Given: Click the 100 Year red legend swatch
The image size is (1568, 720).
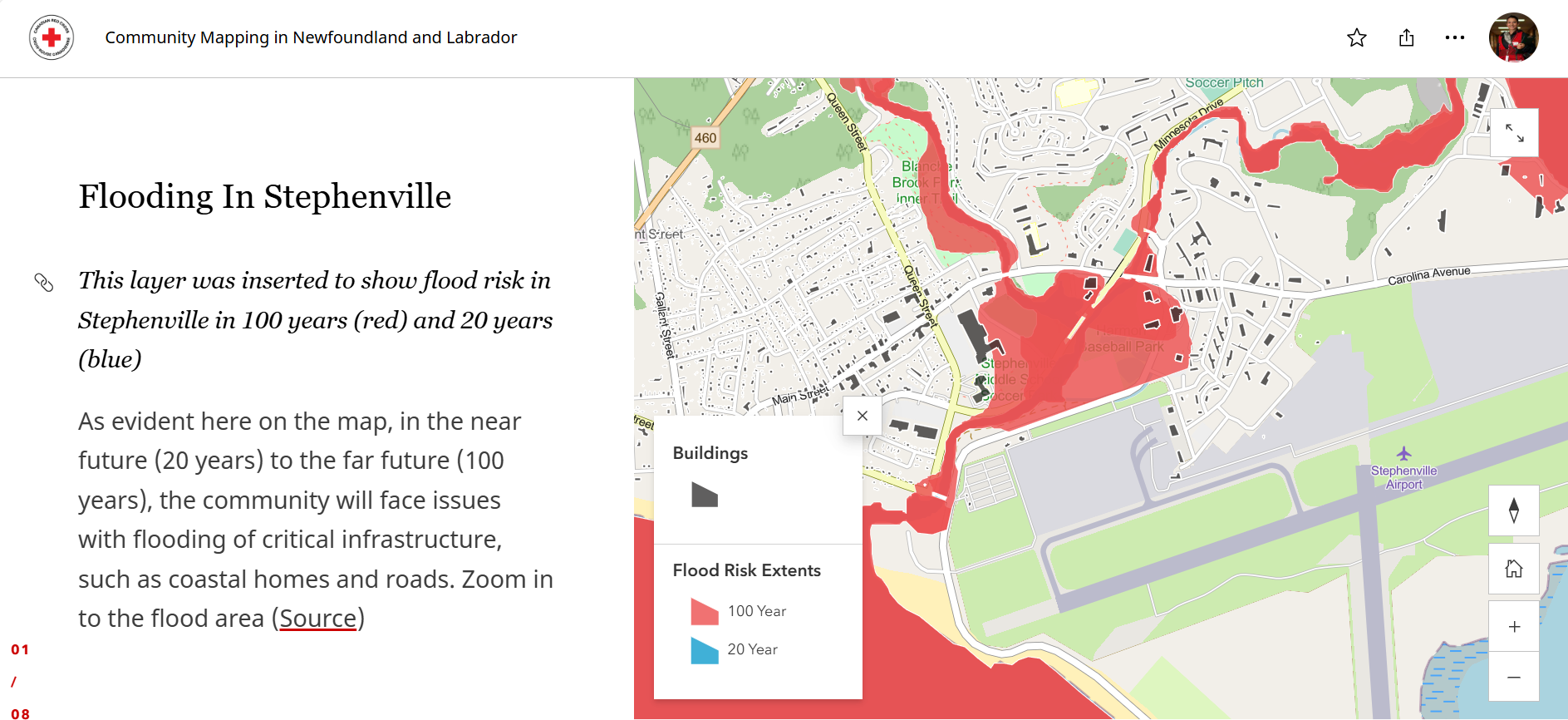Looking at the screenshot, I should point(704,612).
